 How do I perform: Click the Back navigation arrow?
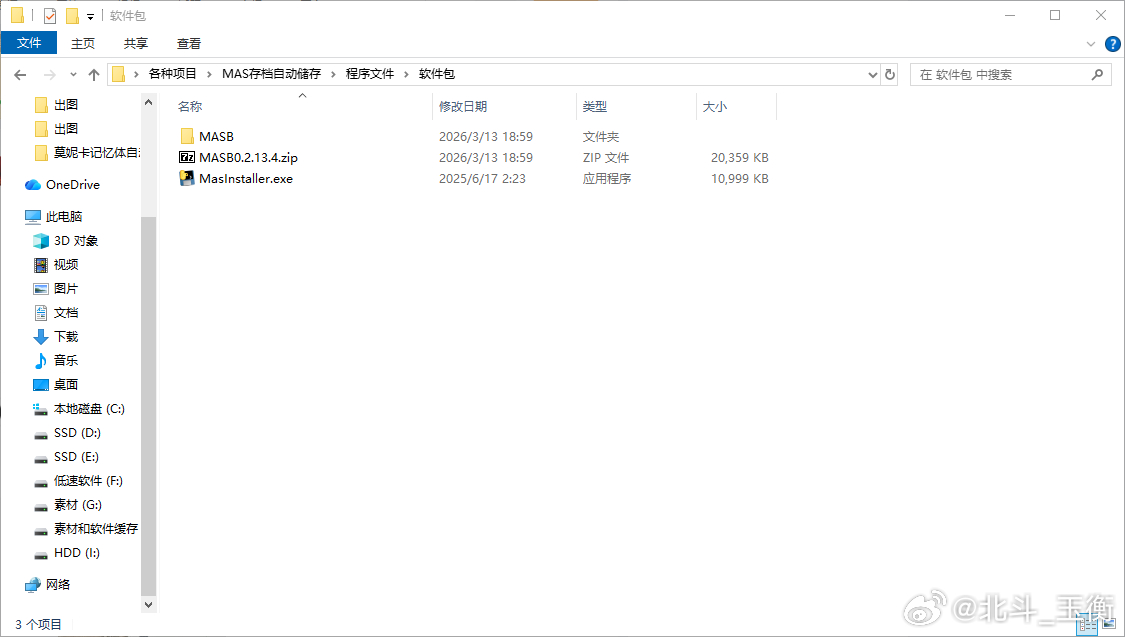pos(20,75)
